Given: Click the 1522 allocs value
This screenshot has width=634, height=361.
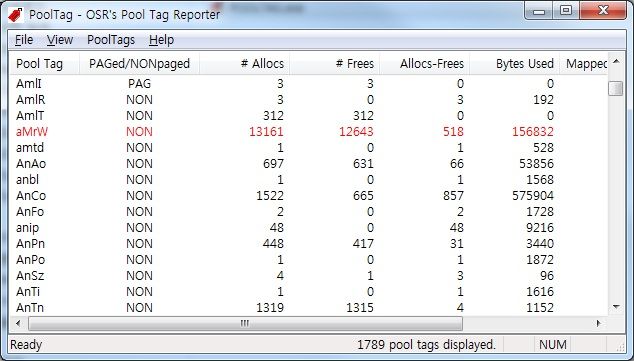Looking at the screenshot, I should pyautogui.click(x=270, y=196).
